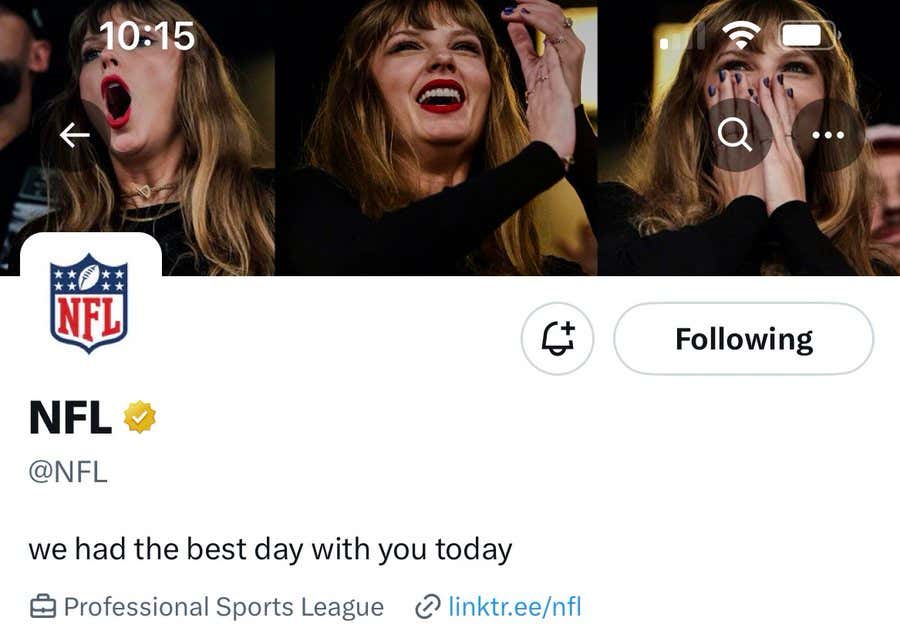Unfollow by tapping the Following button

744,339
